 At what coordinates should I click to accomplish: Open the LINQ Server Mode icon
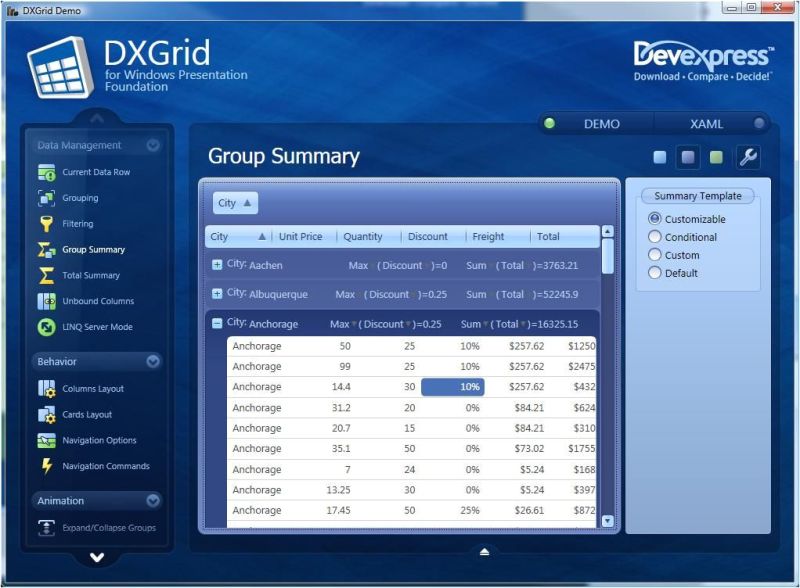(46, 327)
